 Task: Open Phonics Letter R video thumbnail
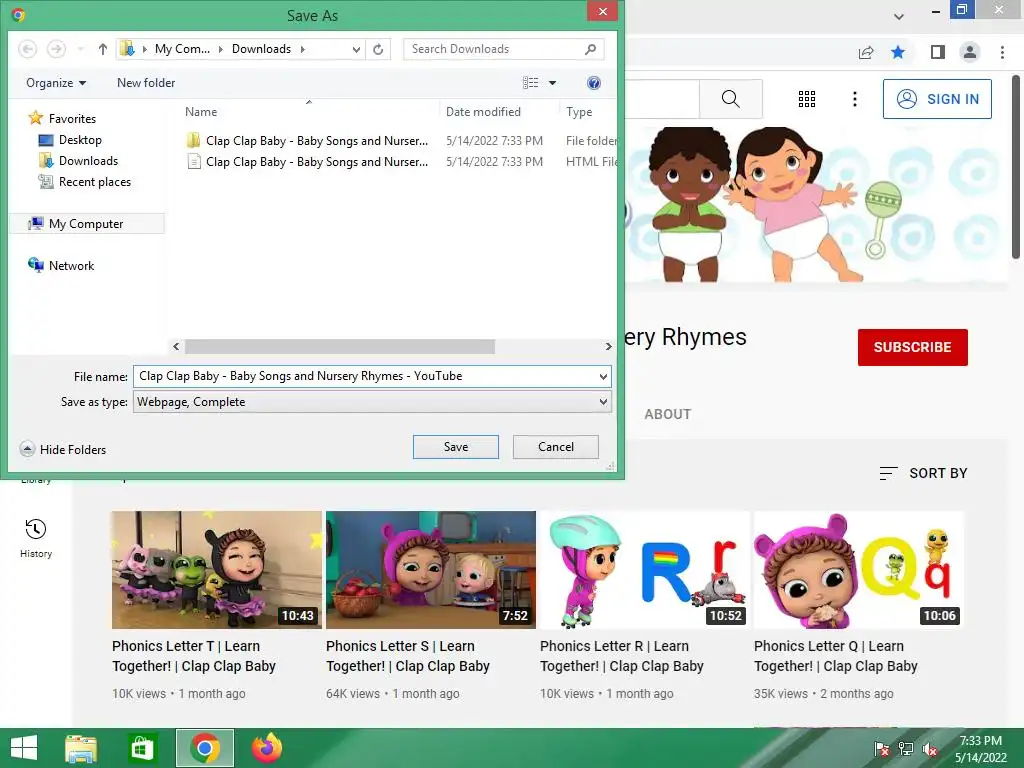(x=645, y=570)
